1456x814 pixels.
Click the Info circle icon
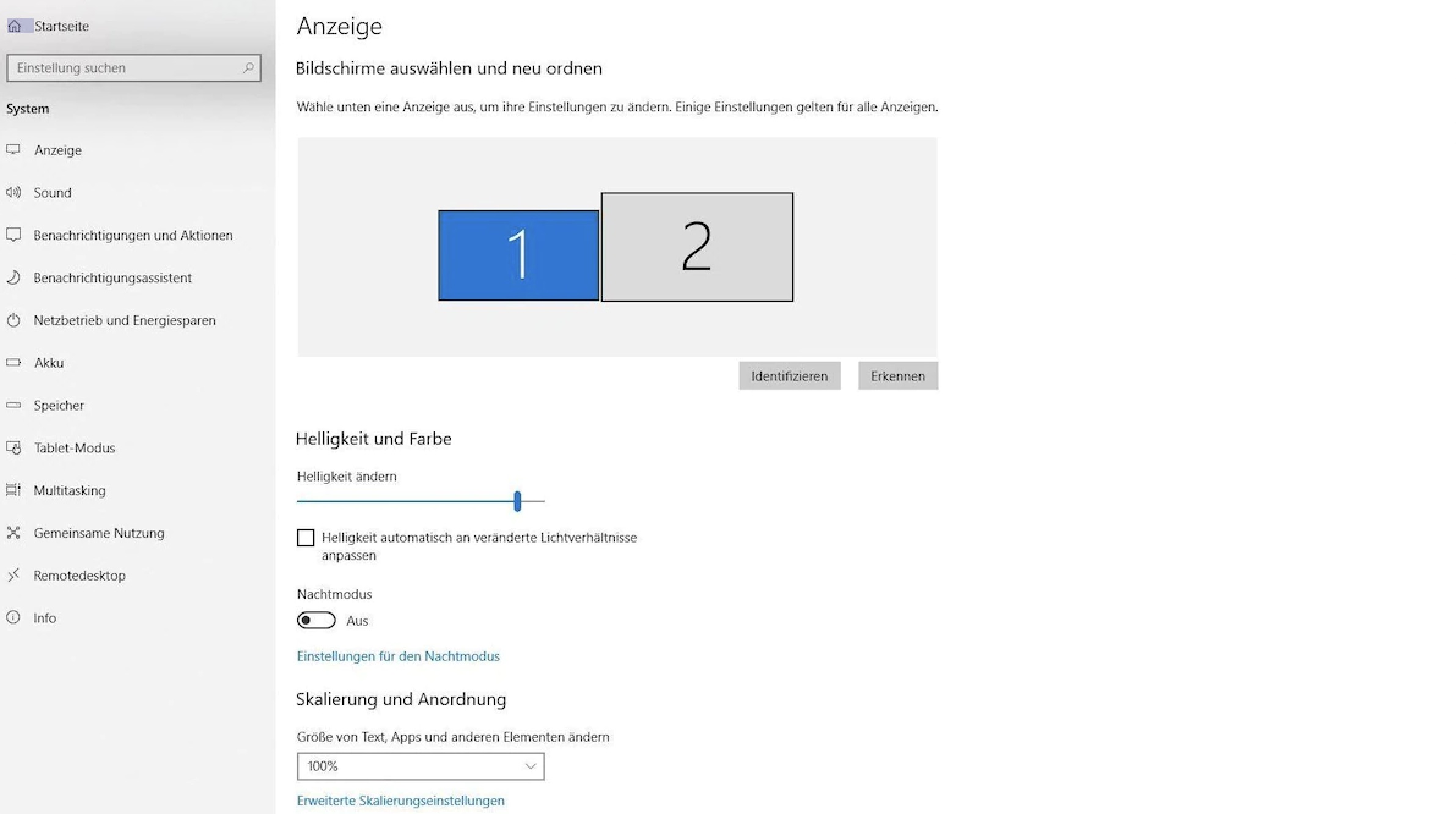[x=13, y=617]
